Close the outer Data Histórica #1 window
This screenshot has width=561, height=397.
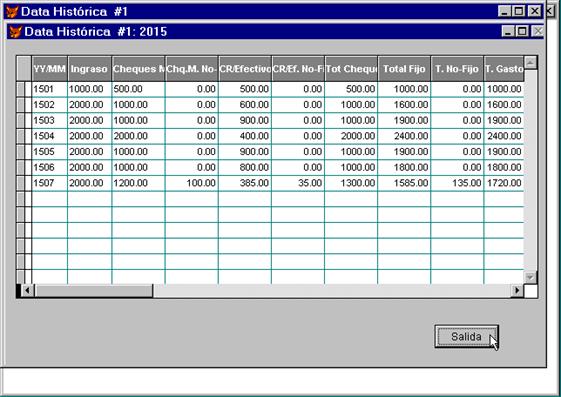(x=535, y=11)
